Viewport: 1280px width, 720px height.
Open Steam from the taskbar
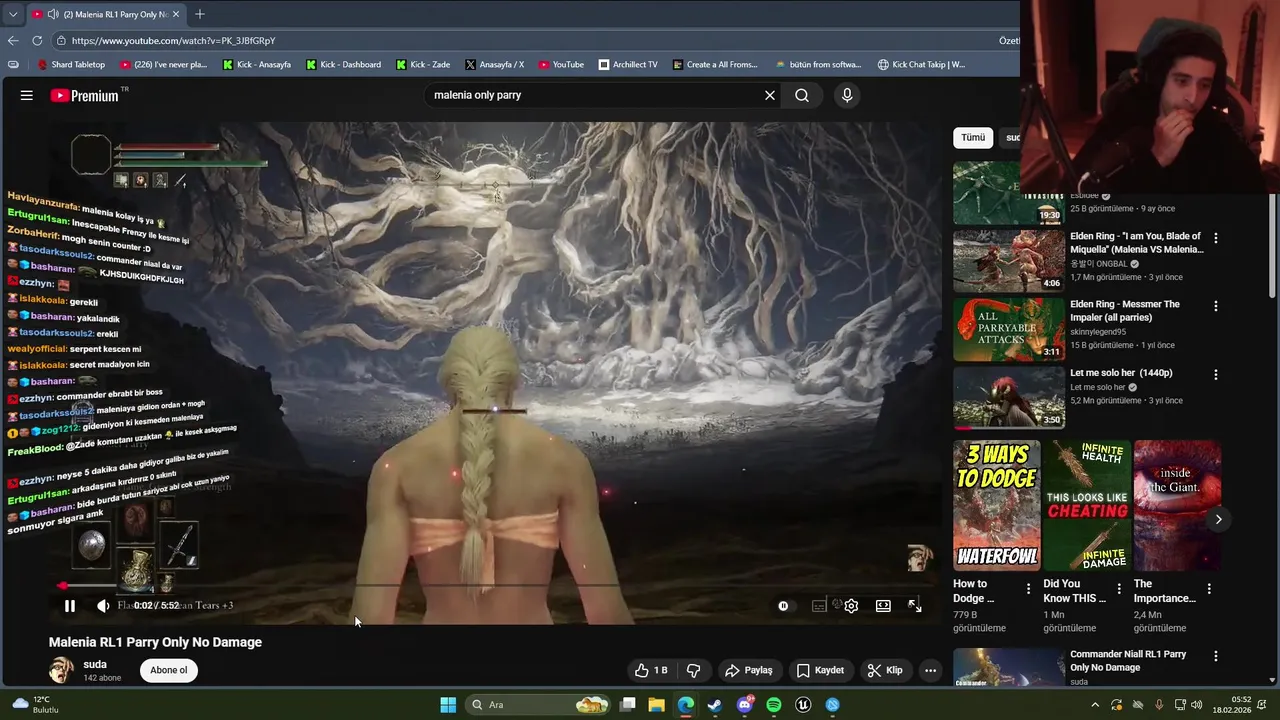(715, 705)
